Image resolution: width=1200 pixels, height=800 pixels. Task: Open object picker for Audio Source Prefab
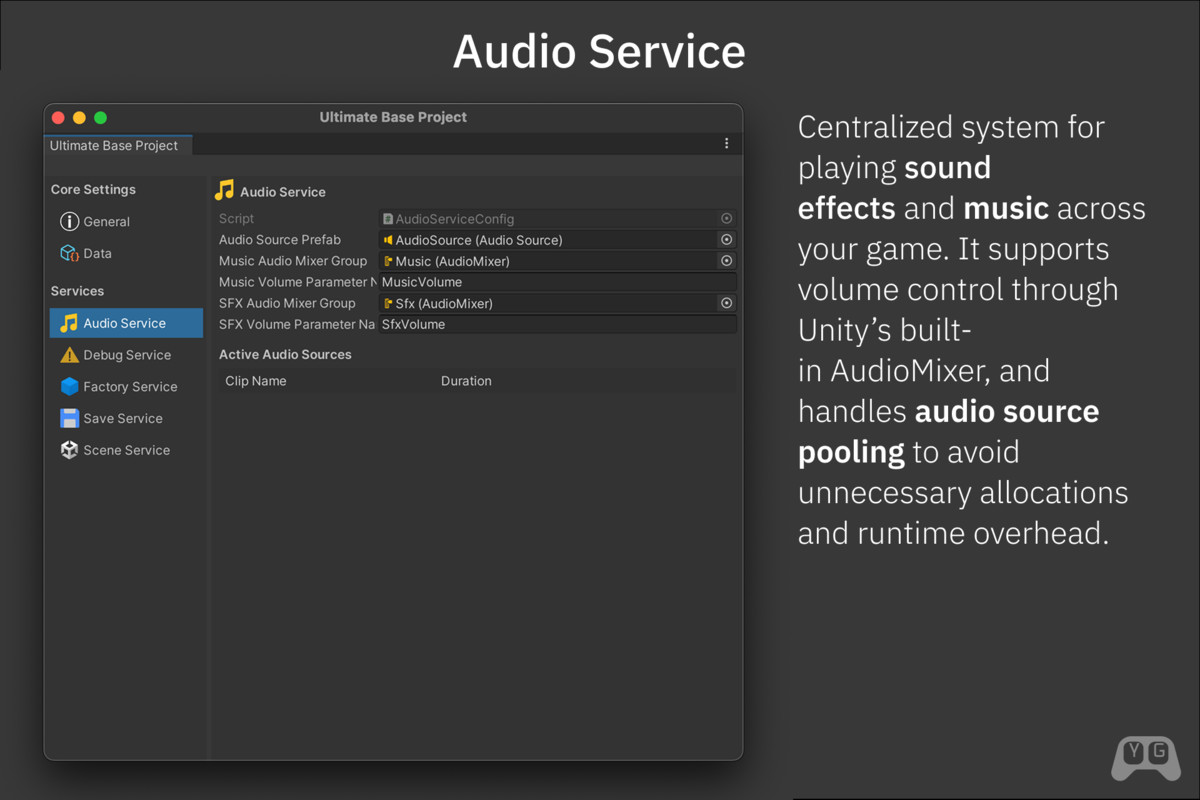(727, 240)
